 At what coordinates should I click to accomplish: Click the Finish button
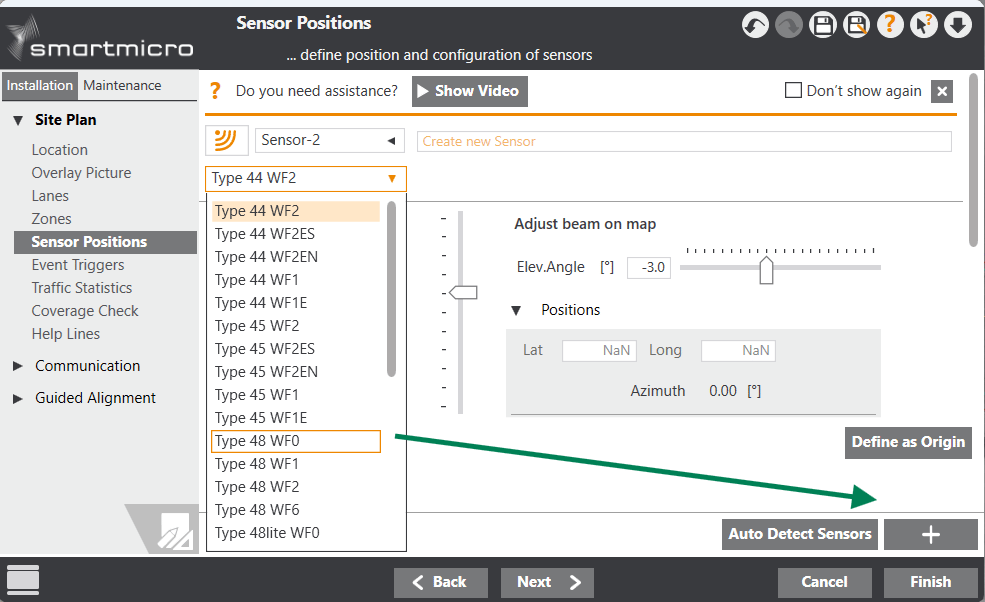[x=931, y=583]
